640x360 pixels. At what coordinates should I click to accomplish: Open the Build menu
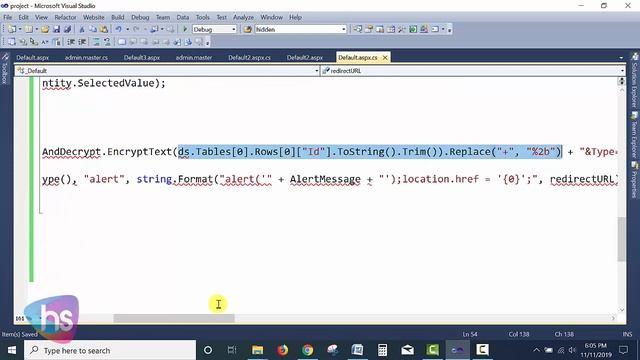(x=118, y=17)
